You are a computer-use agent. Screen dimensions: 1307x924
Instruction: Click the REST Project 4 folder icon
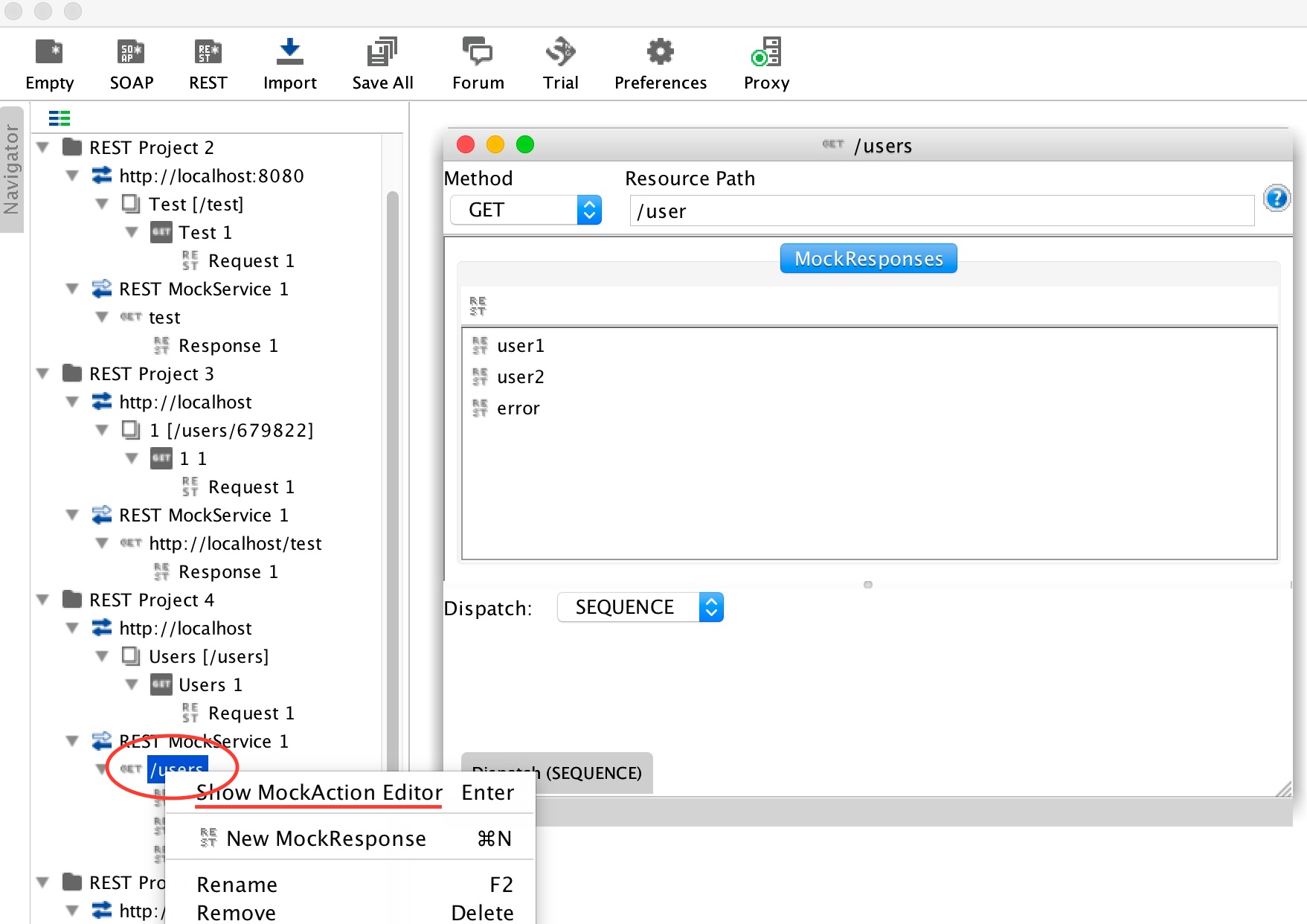72,599
